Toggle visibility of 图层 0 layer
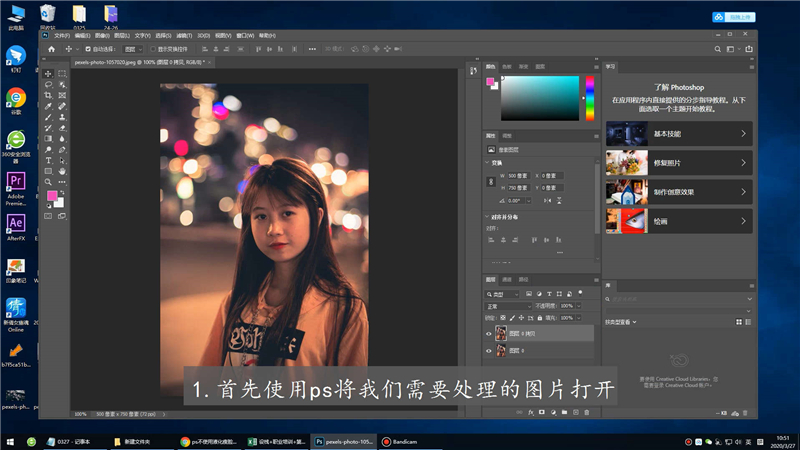Screen dimensions: 800x450 [489, 351]
